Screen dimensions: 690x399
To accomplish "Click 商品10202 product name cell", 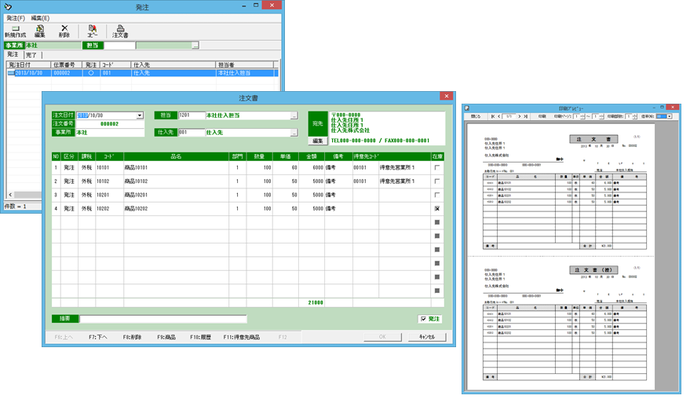I will (x=176, y=209).
